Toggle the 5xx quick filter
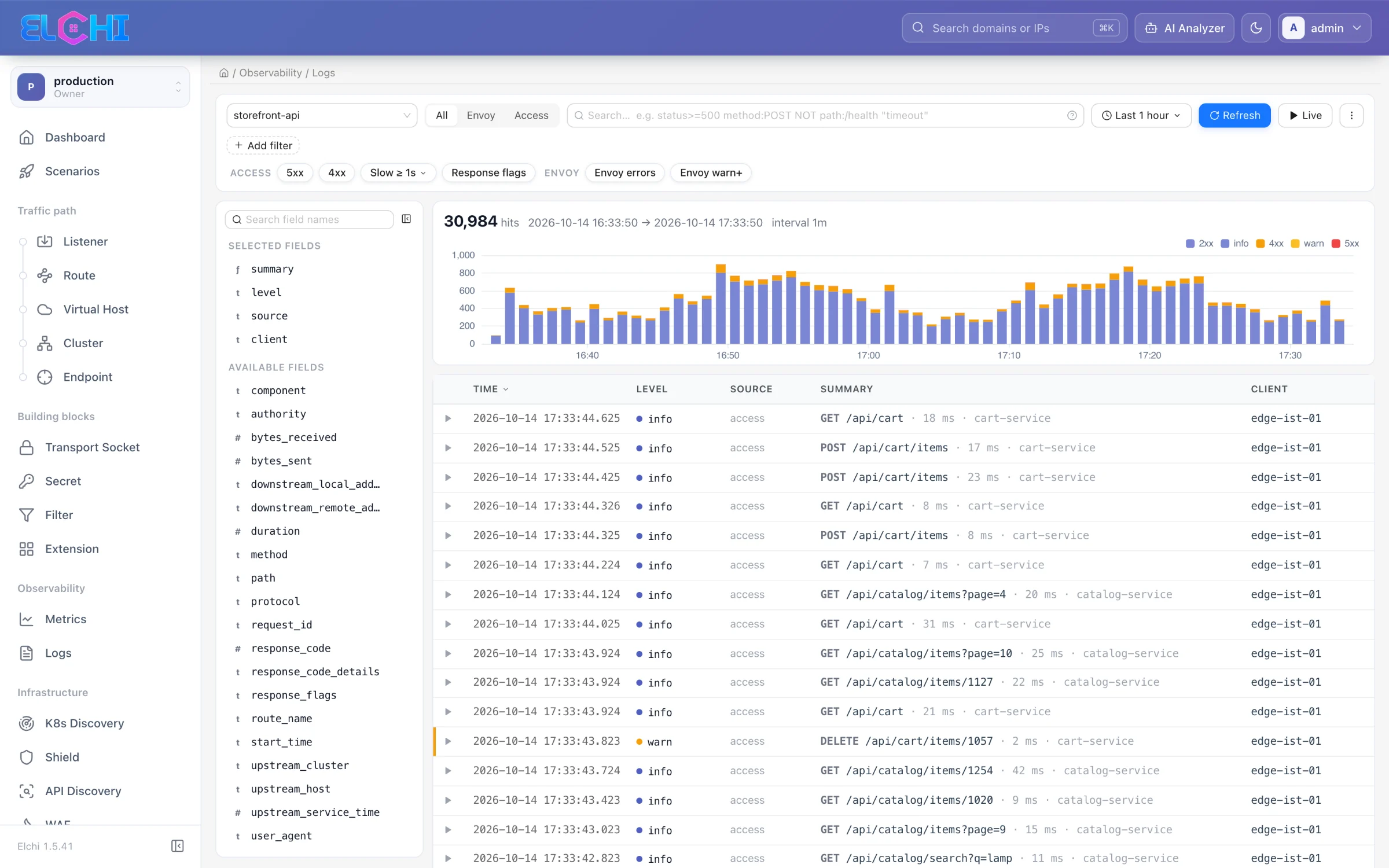Screen dimensions: 1389x868 (295, 172)
